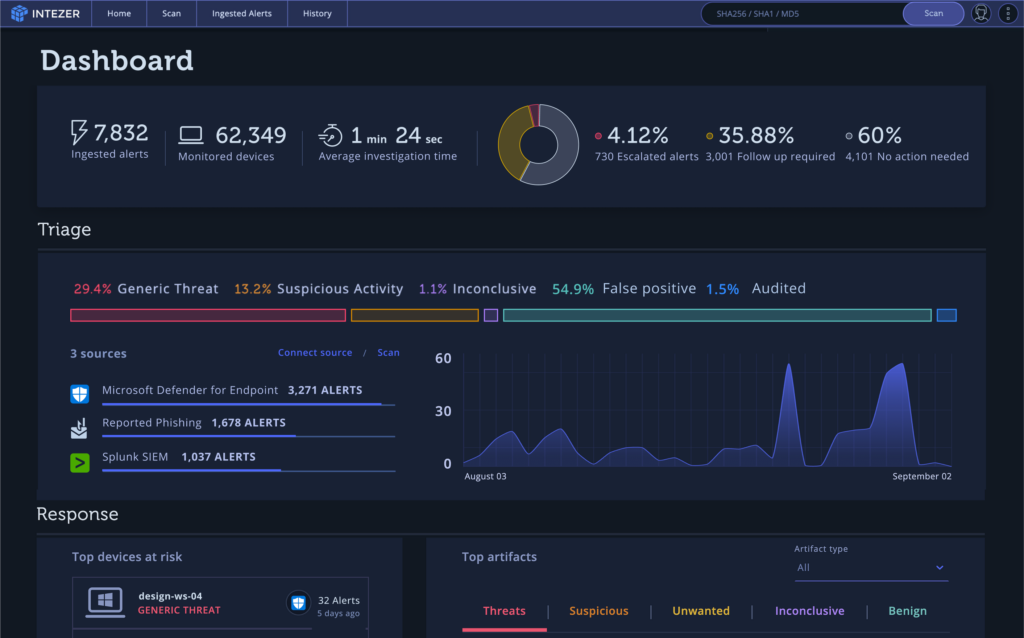Click the Scan link beside Connect source
The image size is (1024, 638).
point(389,353)
